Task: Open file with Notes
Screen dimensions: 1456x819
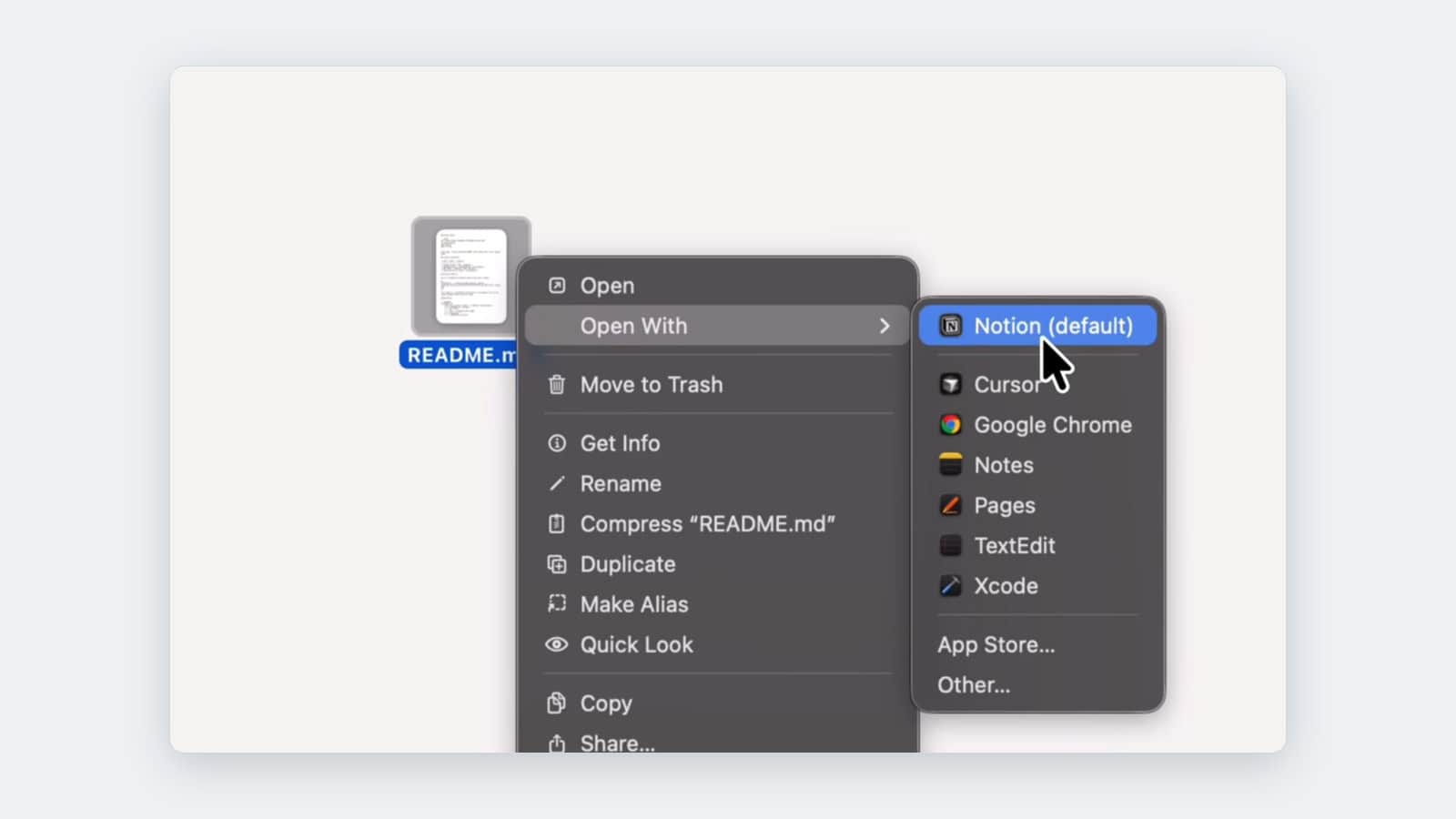Action: click(1037, 465)
